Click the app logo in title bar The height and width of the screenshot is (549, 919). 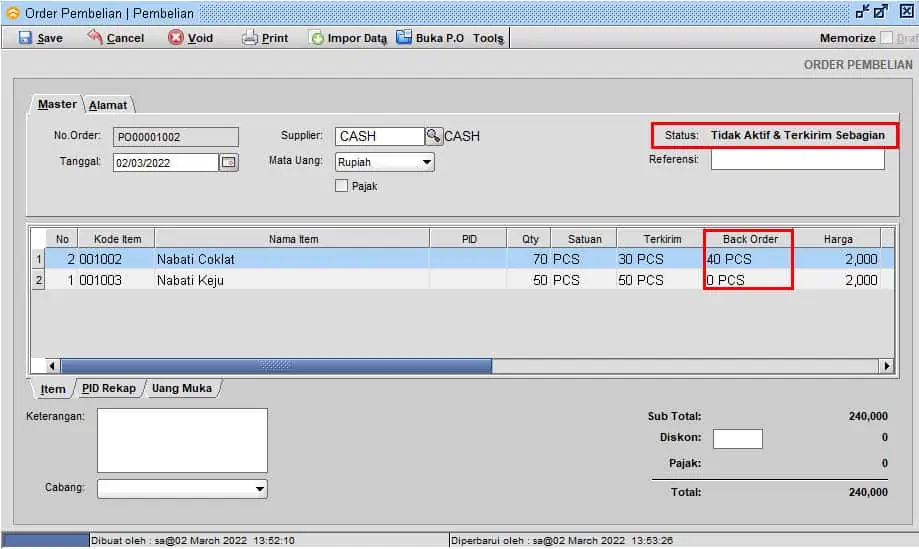(13, 13)
